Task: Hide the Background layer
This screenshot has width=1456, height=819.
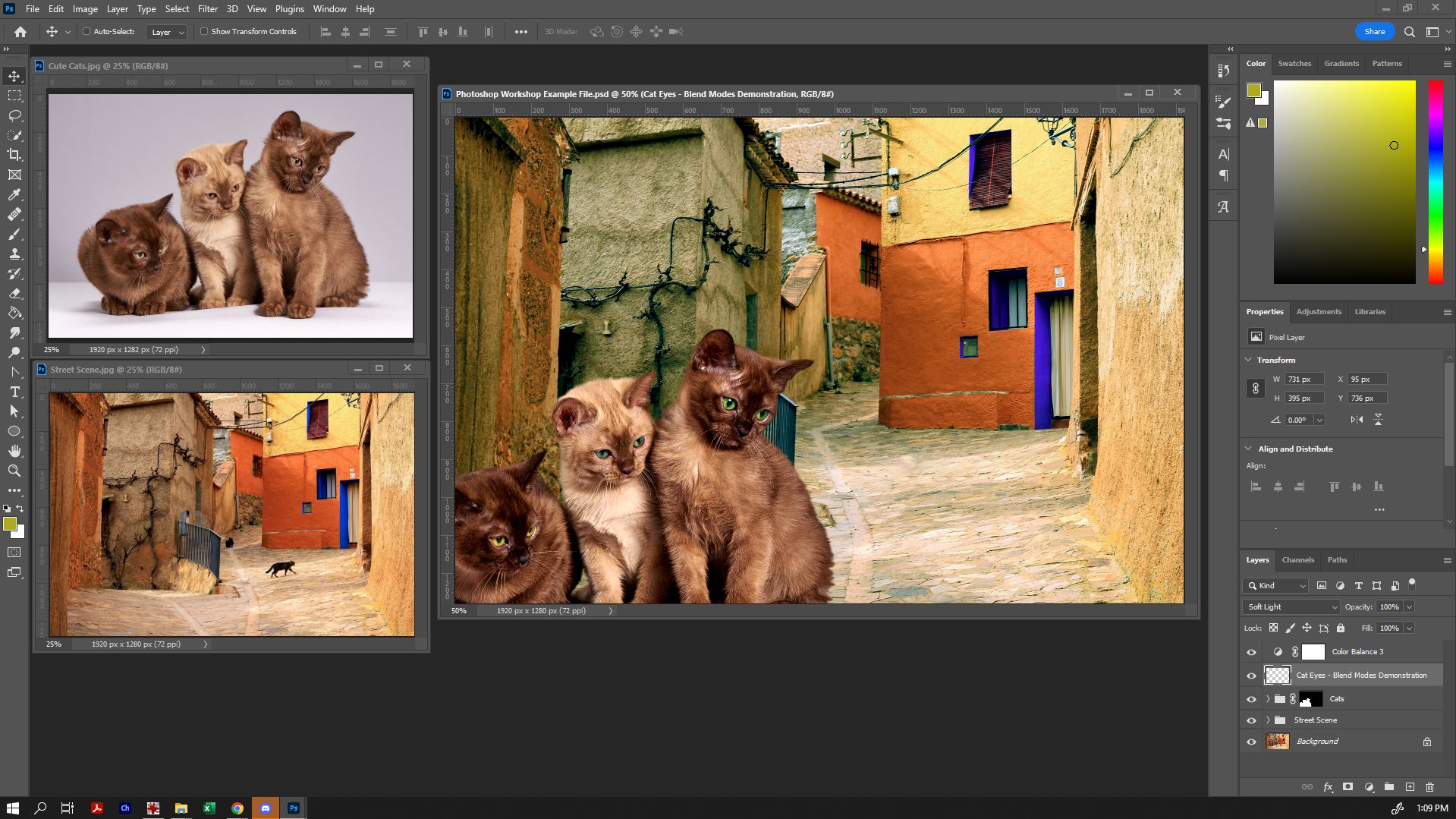Action: (x=1251, y=742)
